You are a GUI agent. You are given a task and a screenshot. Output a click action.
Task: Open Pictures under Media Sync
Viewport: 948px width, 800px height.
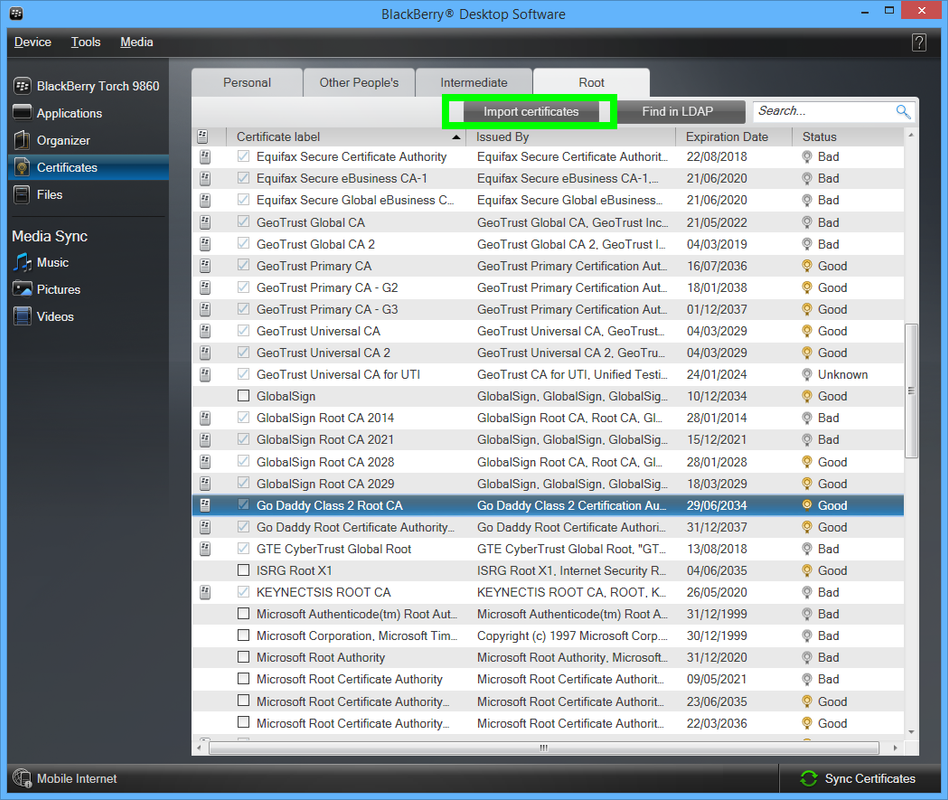(47, 290)
